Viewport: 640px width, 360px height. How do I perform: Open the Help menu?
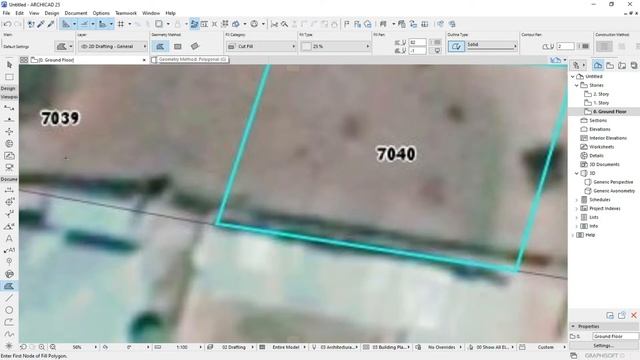pos(170,13)
